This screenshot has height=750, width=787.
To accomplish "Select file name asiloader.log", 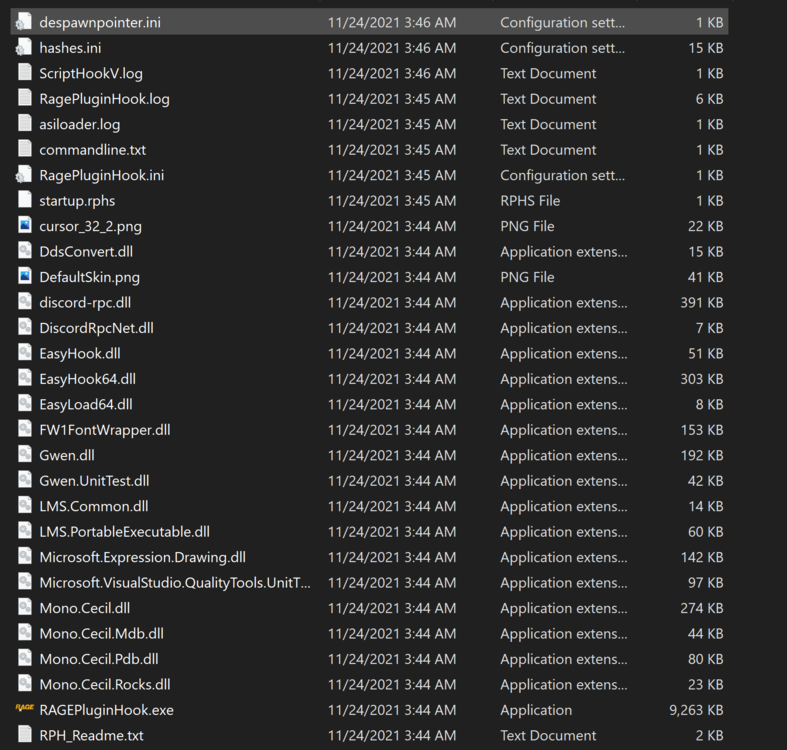I will click(x=80, y=124).
